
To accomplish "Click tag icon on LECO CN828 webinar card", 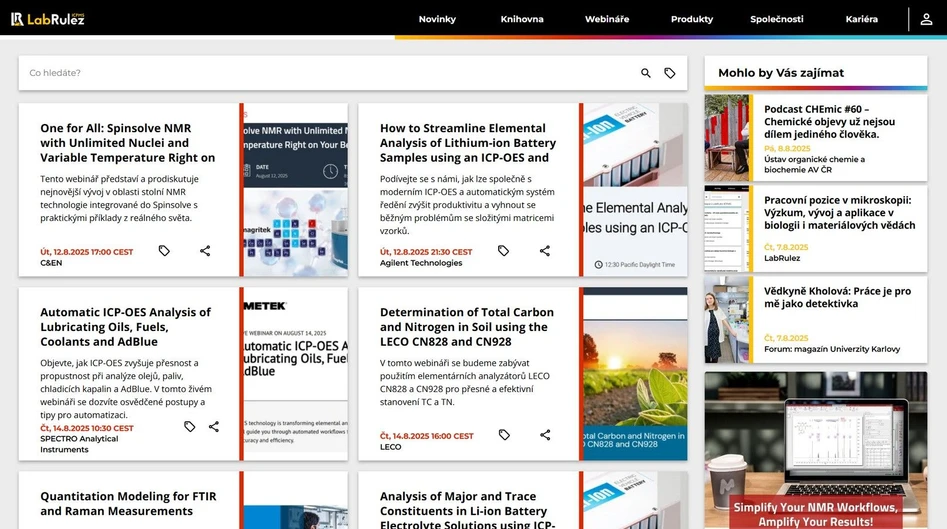I will 504,435.
